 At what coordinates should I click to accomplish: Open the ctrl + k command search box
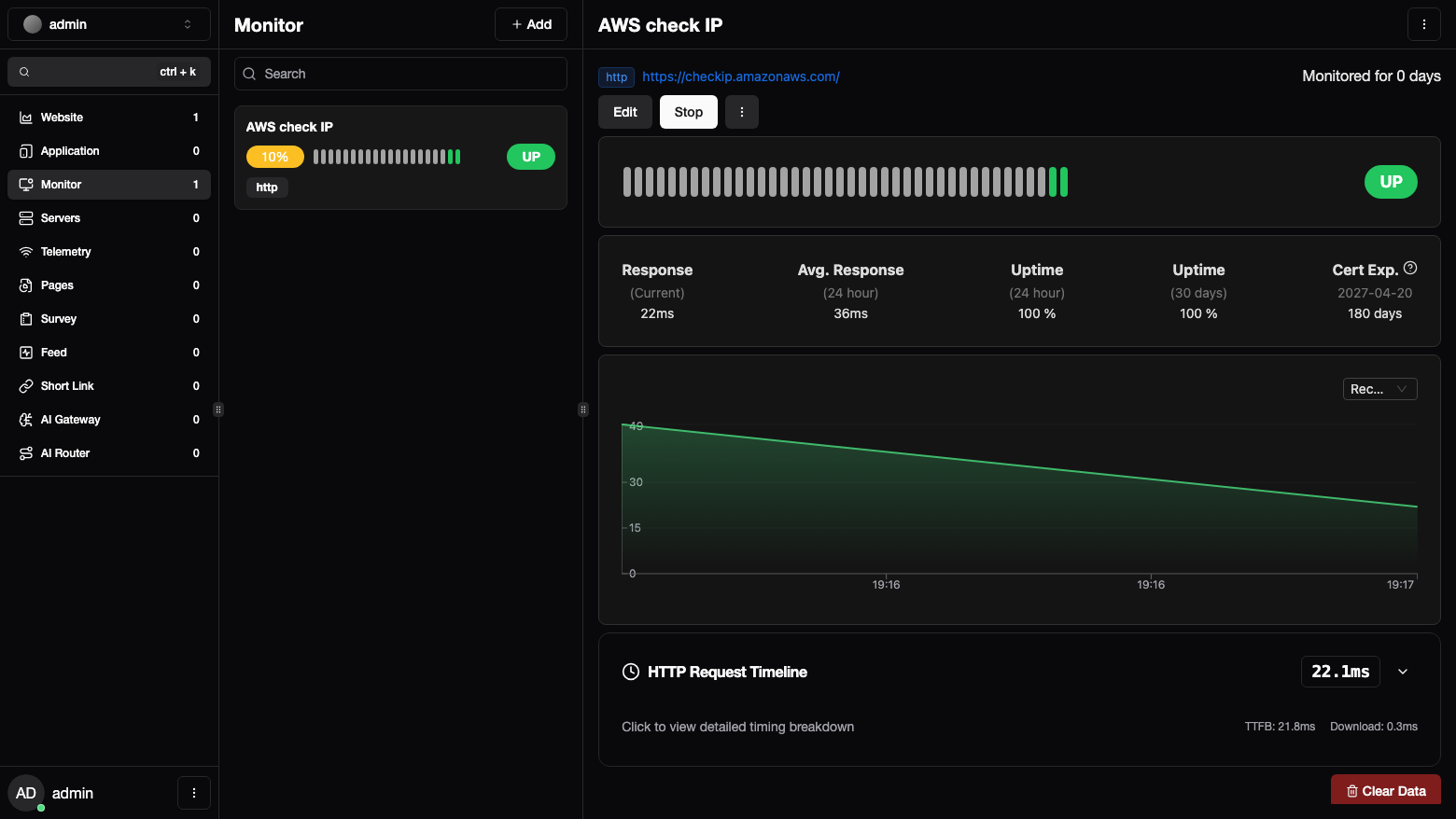pos(109,72)
